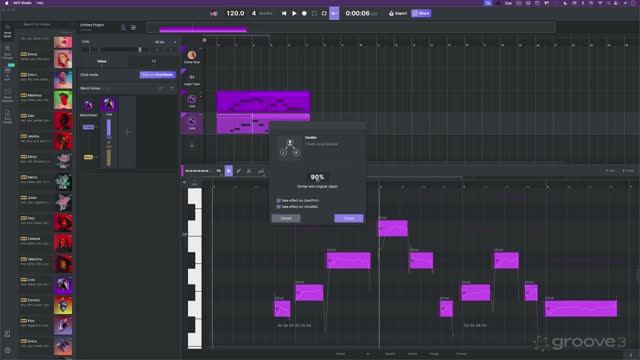640x360 pixels.
Task: Add a new track with plus icon
Action: click(192, 146)
